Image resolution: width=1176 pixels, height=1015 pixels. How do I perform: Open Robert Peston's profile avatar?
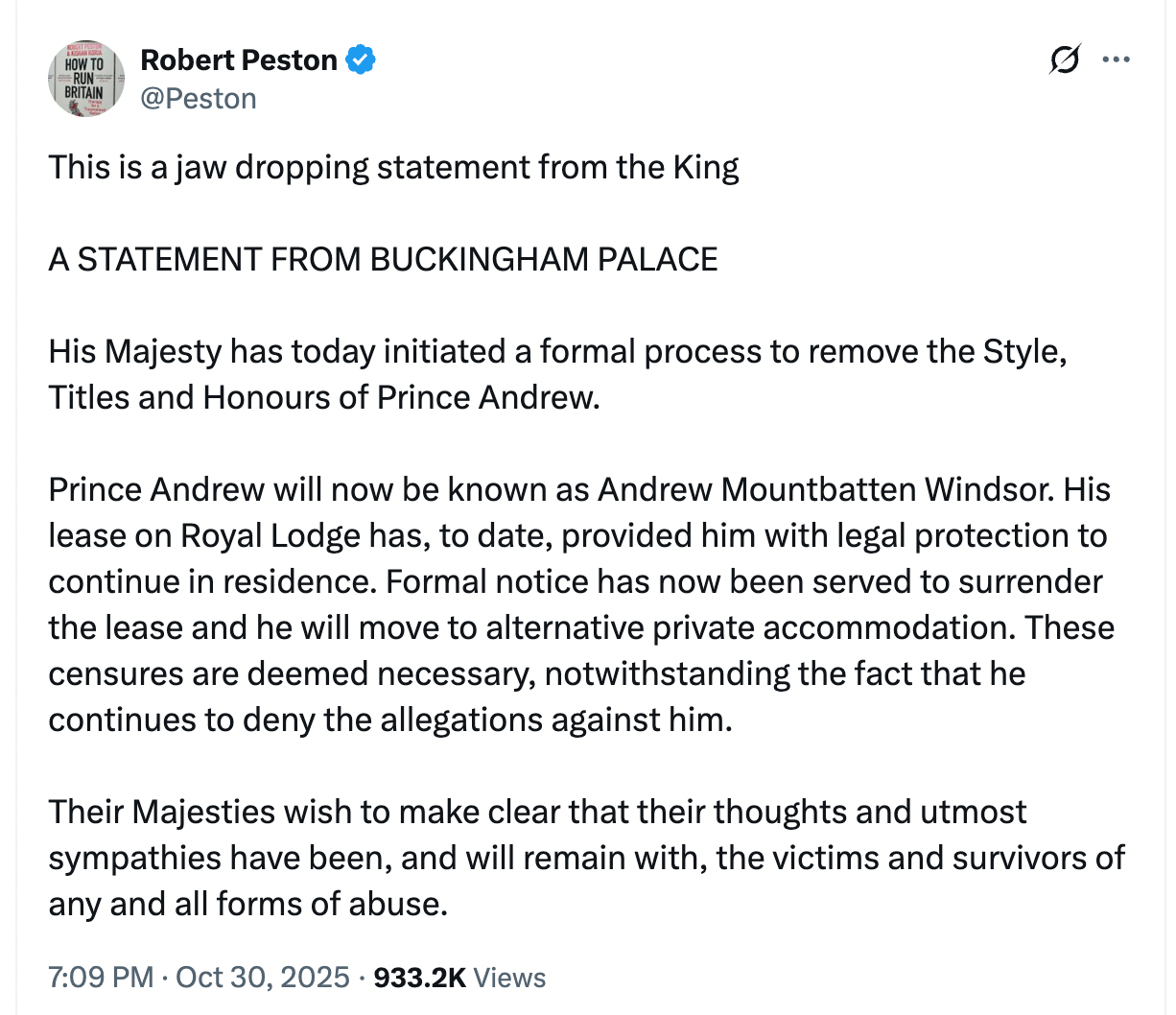coord(86,79)
